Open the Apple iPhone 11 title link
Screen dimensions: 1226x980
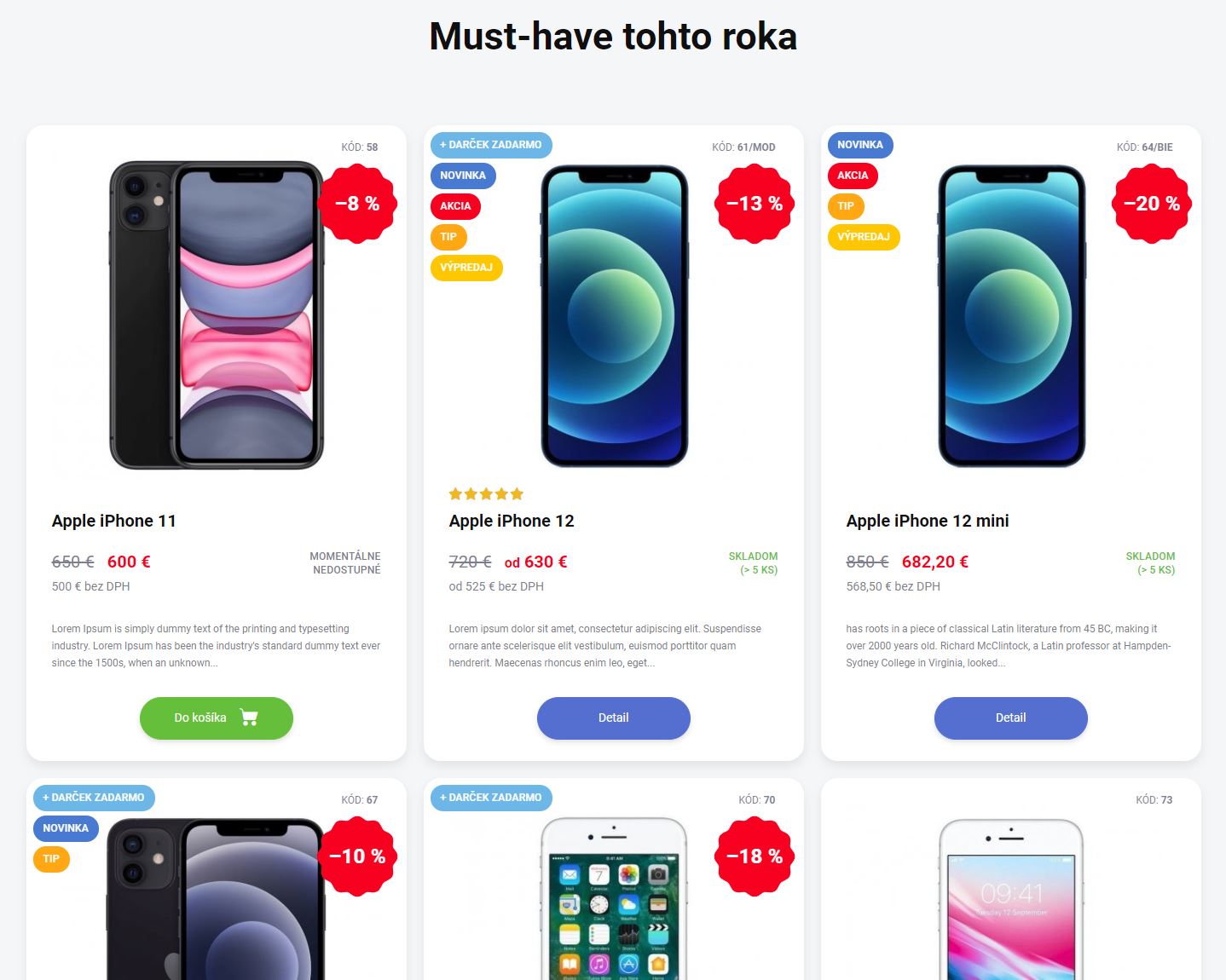click(x=114, y=521)
